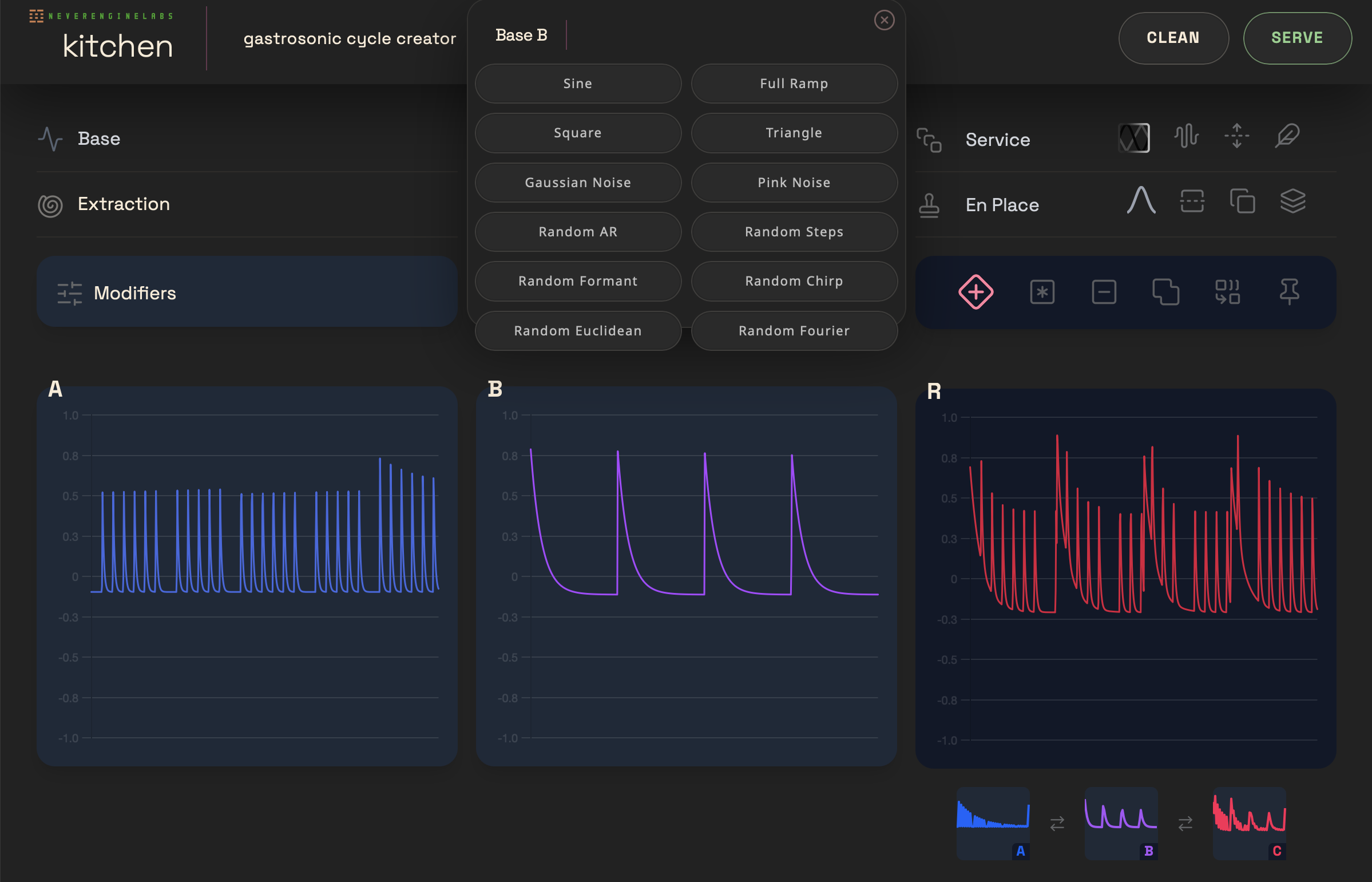Pick Gaussian Noise as the Base B waveform
Screen dimensions: 1372x882
[577, 183]
